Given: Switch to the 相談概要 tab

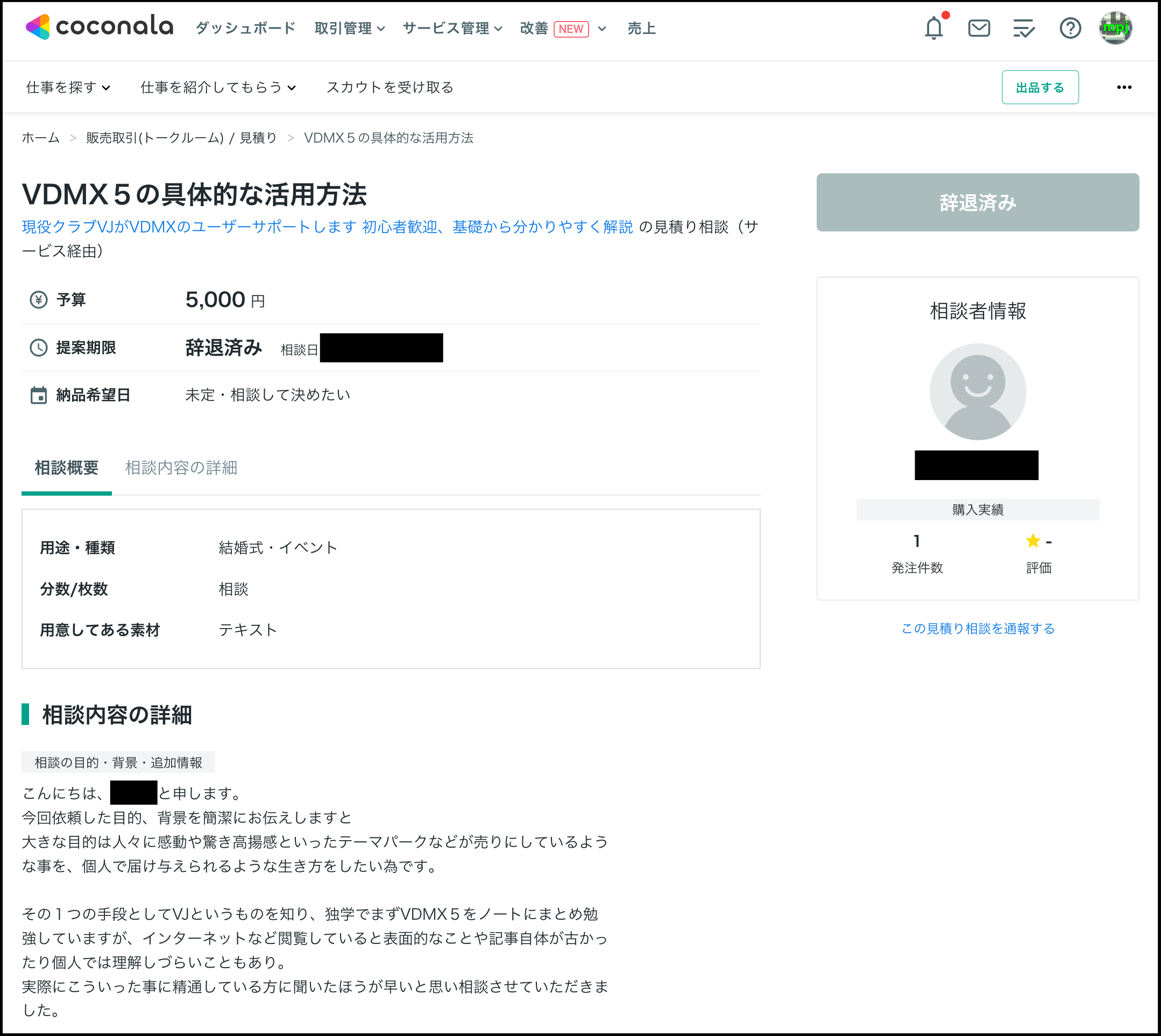Looking at the screenshot, I should [67, 468].
